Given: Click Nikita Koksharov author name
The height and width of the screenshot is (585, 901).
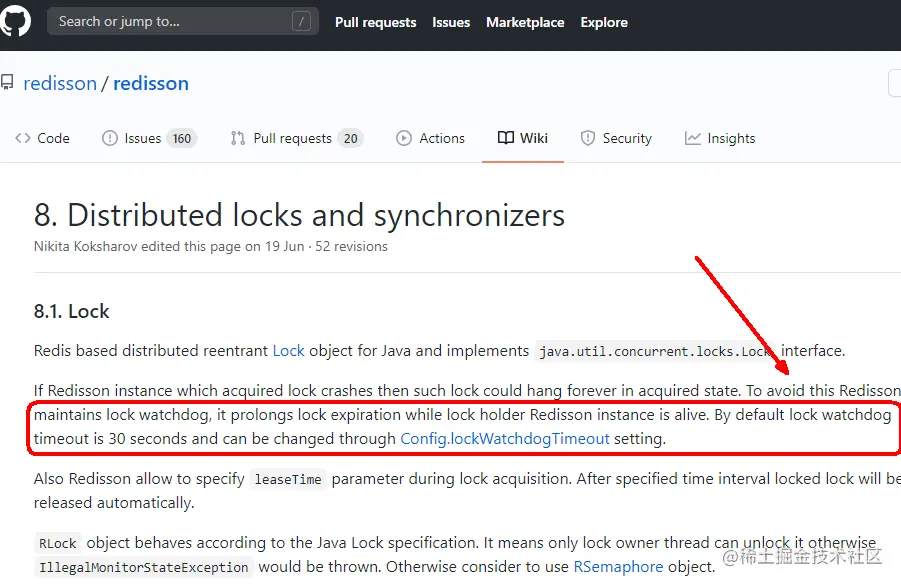Looking at the screenshot, I should [86, 247].
